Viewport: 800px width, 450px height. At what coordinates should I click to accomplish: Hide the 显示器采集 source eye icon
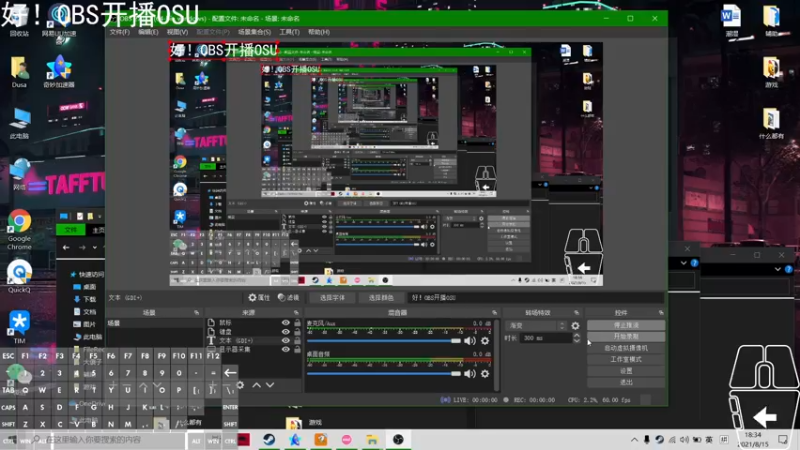click(x=285, y=349)
